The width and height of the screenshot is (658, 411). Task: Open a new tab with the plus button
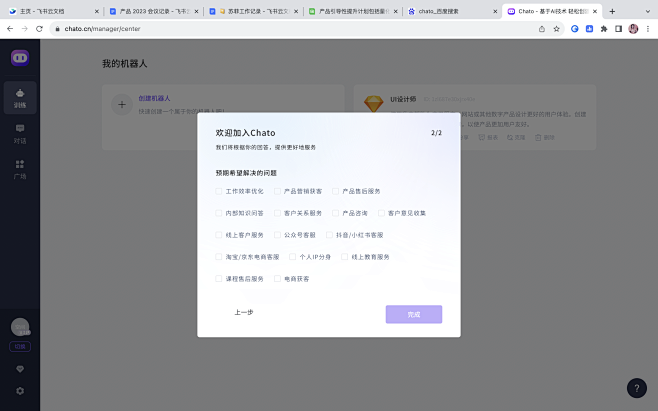click(612, 11)
